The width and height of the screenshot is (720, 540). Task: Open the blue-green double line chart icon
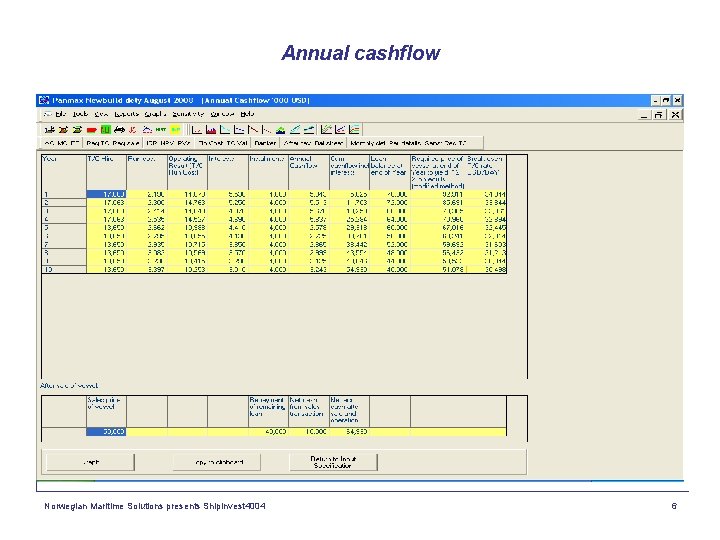[x=309, y=130]
